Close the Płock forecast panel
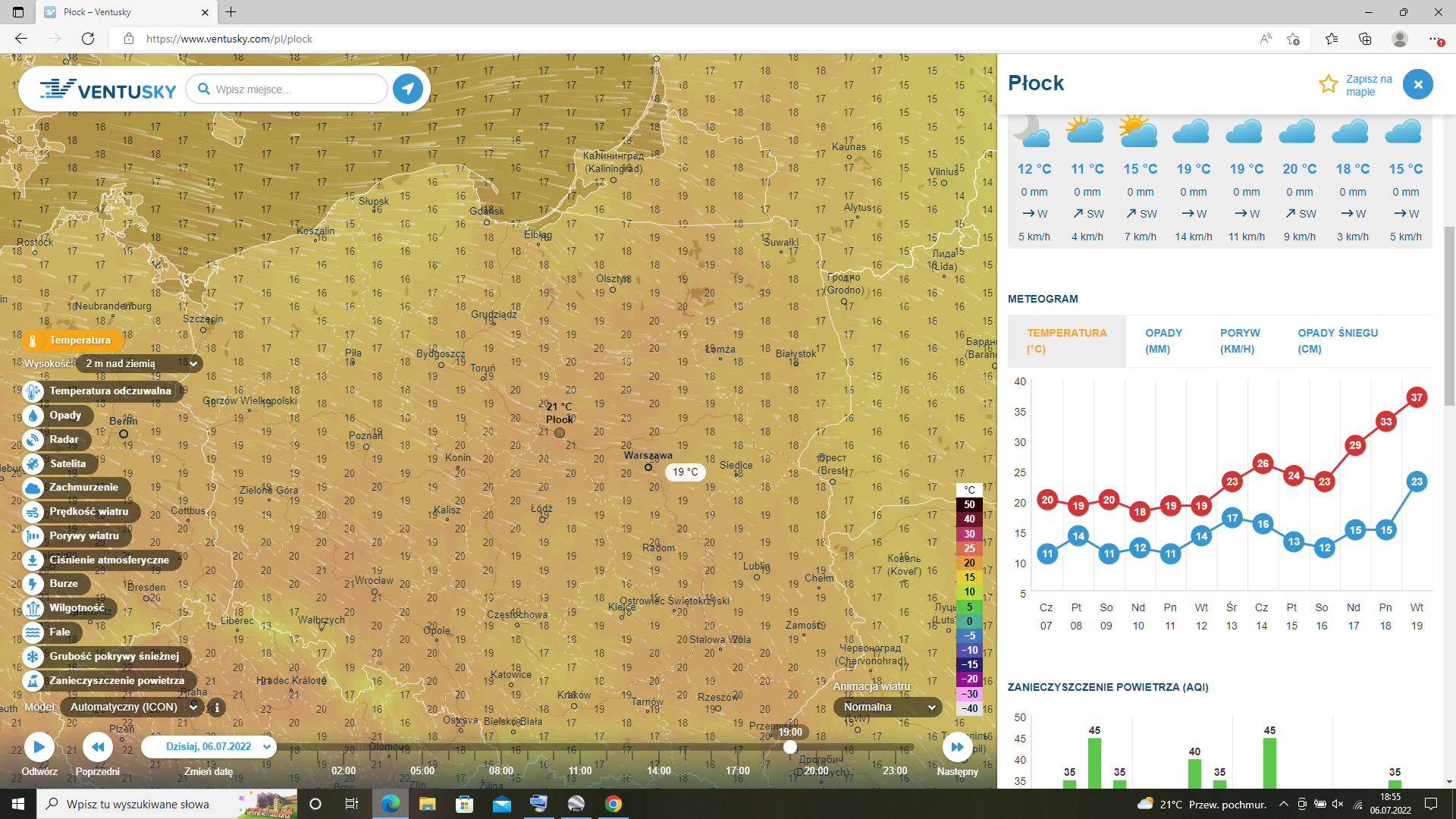 coord(1417,84)
